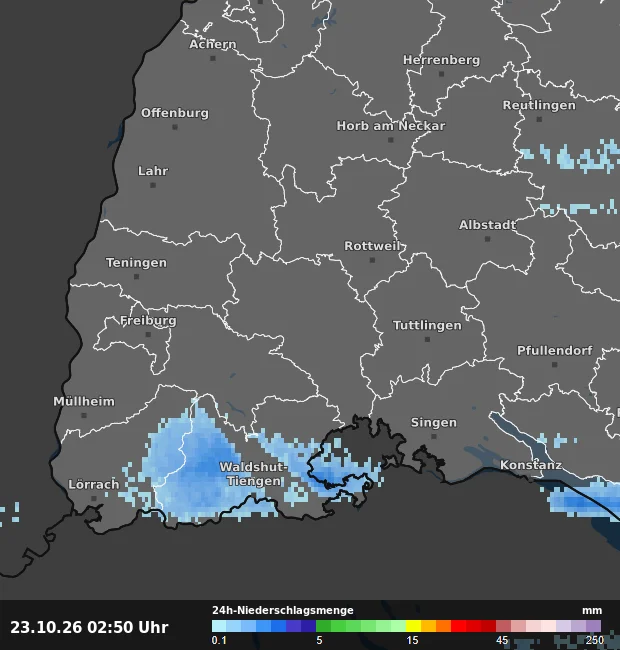620x650 pixels.
Task: Click the Lahr location marker square
Action: (153, 185)
